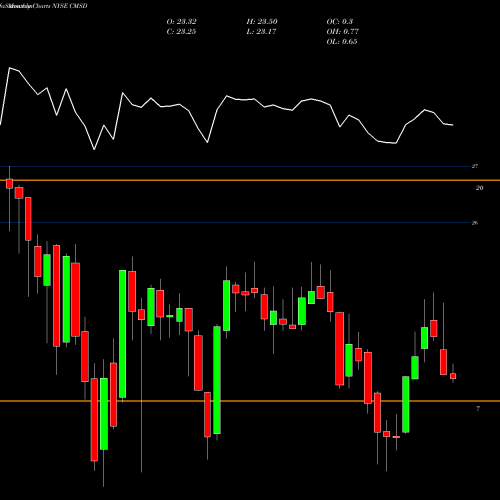This screenshot has height=500, width=500.
Task: Click the 'NYSE CMSD' chart title
Action: coord(70,6)
